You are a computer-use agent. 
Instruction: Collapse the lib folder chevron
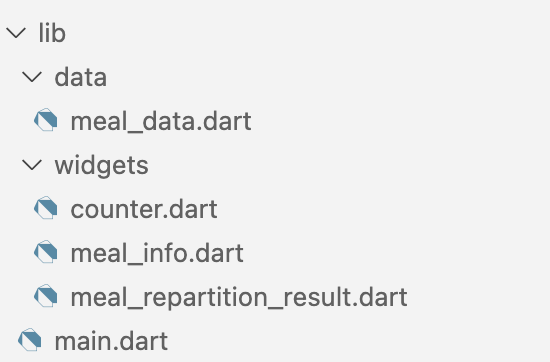(16, 33)
